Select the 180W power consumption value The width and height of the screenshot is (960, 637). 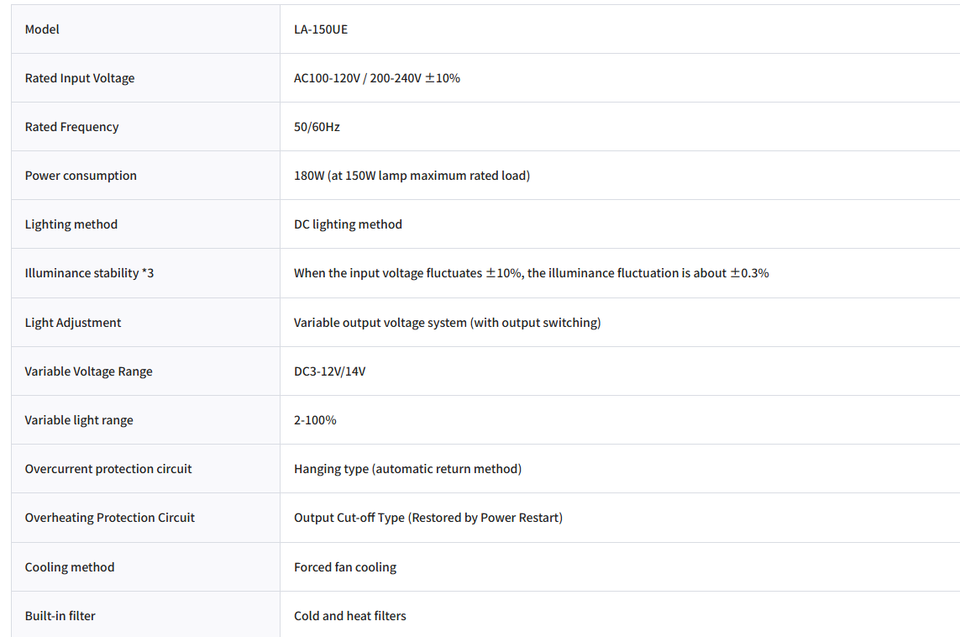(411, 176)
